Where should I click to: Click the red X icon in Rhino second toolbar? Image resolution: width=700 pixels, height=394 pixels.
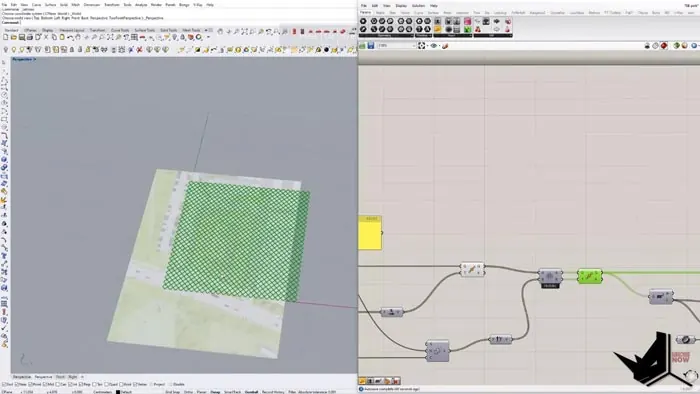pos(139,50)
